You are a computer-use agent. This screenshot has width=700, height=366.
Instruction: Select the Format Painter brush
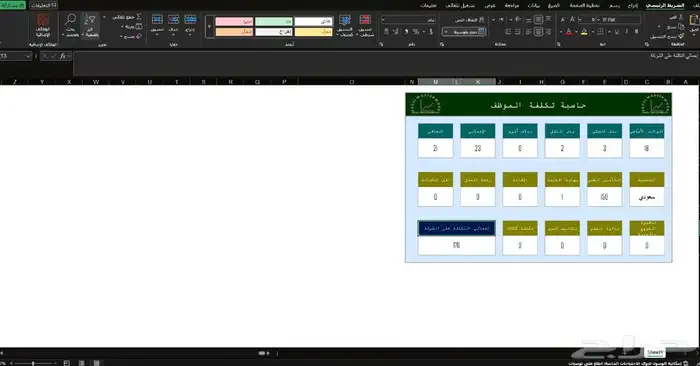(x=681, y=36)
